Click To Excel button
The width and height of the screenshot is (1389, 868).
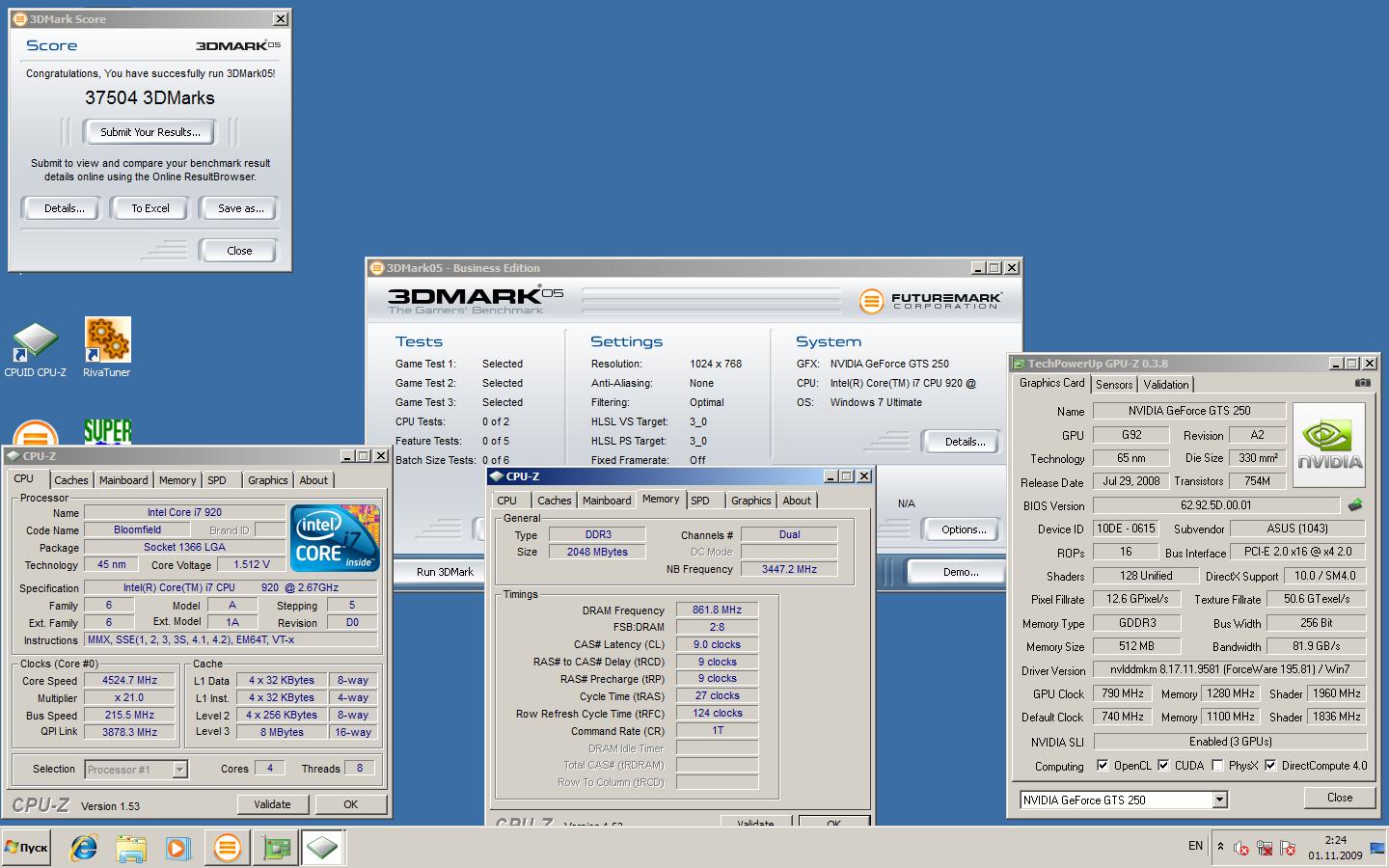[150, 208]
